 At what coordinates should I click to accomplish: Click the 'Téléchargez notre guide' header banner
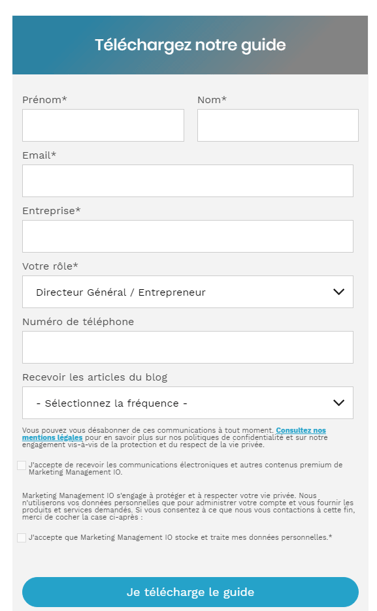click(x=190, y=45)
